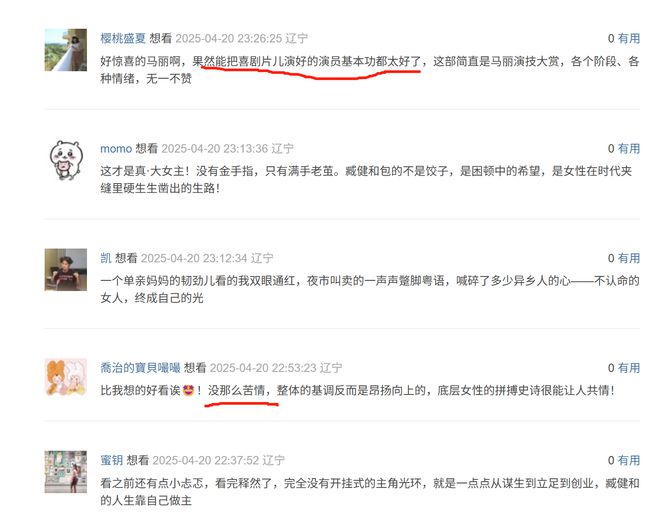Click username link 蜜钥
This screenshot has height=525, width=660.
[112, 460]
